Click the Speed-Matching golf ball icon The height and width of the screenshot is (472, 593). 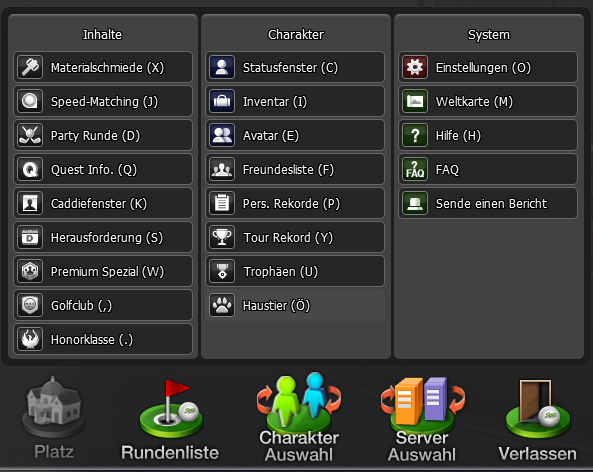tap(30, 101)
